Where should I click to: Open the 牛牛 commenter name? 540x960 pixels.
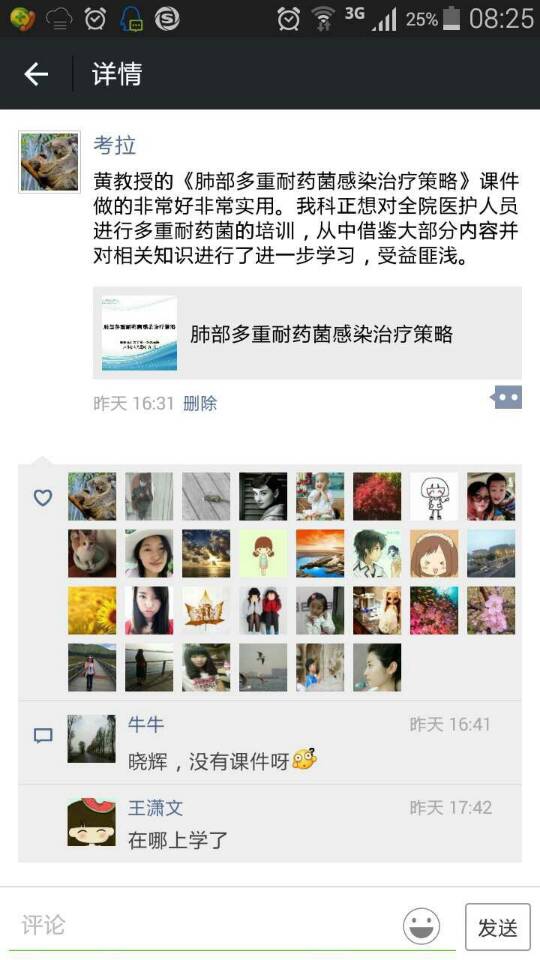pos(146,724)
